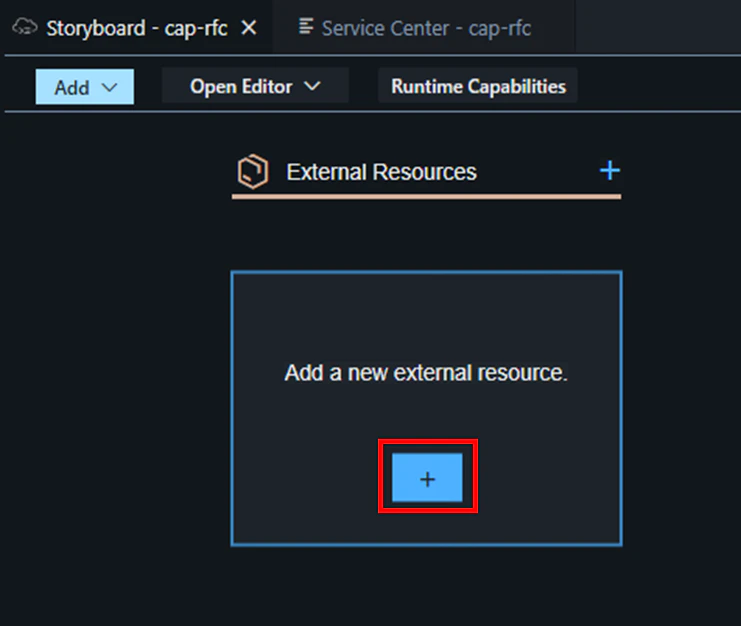Select the Storyboard - cap-rfc tab
The width and height of the screenshot is (741, 626).
[x=136, y=27]
